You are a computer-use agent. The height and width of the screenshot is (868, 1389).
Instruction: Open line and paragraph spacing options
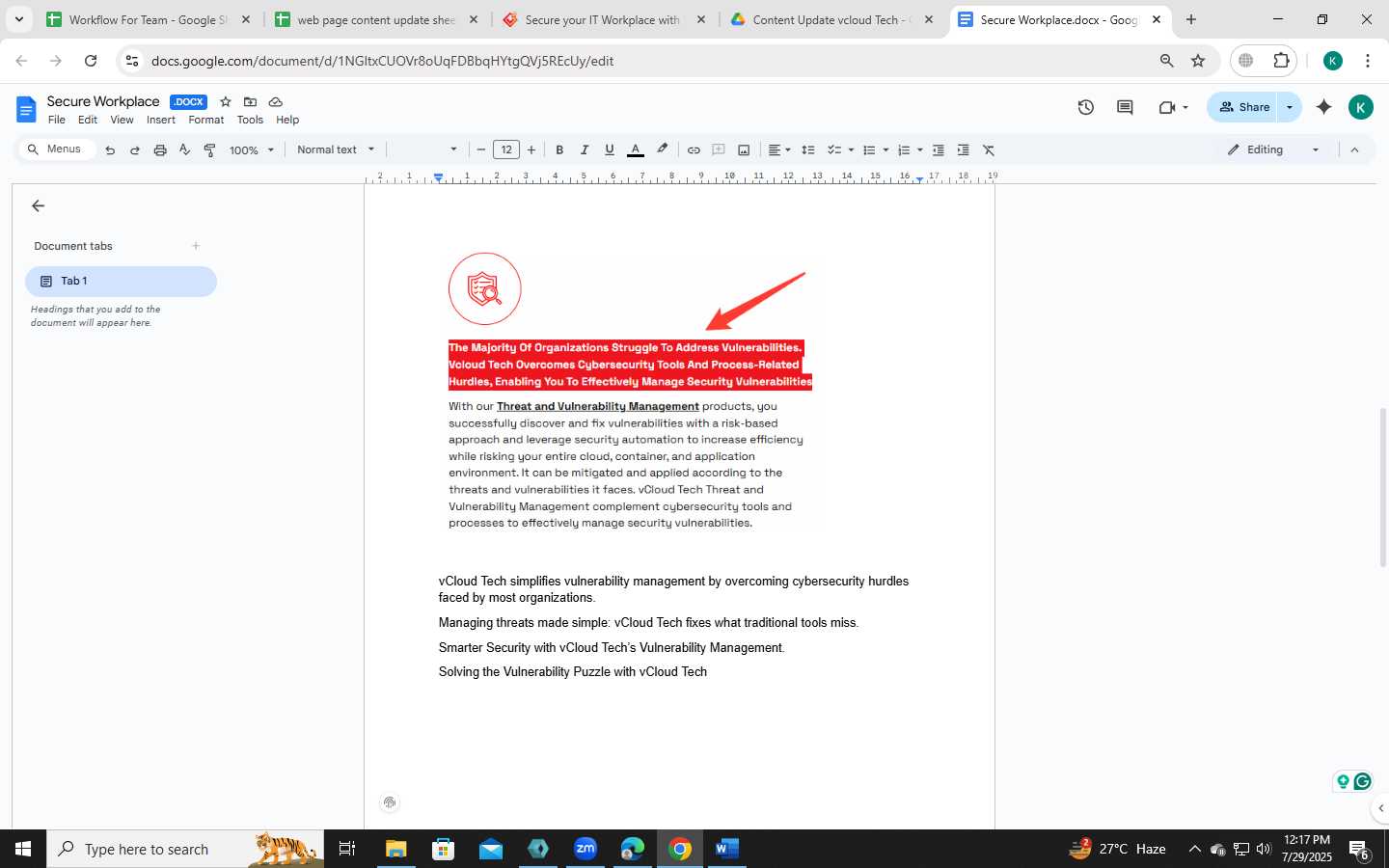pos(808,149)
